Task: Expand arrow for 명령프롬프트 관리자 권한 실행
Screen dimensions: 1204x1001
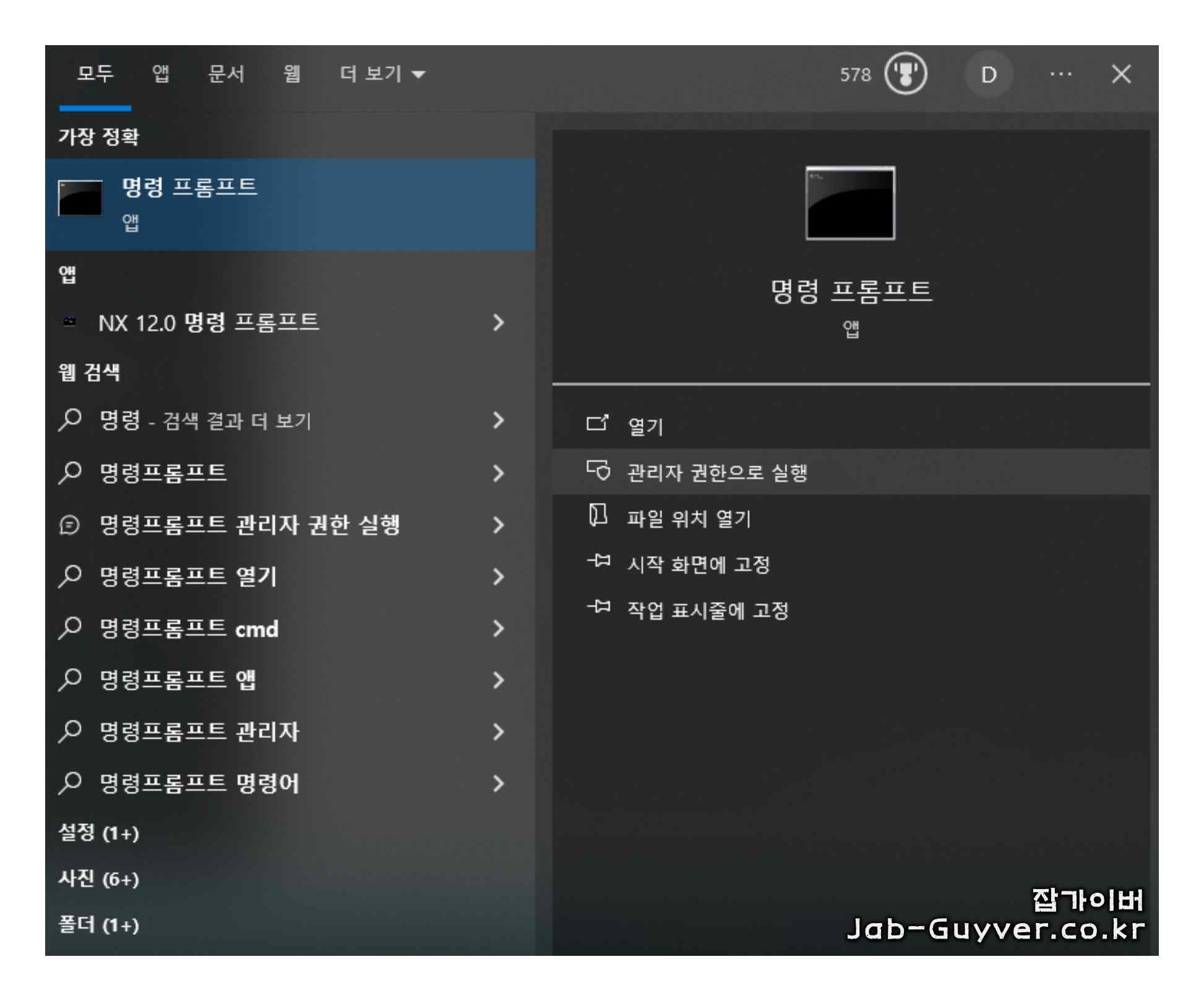Action: pos(498,525)
